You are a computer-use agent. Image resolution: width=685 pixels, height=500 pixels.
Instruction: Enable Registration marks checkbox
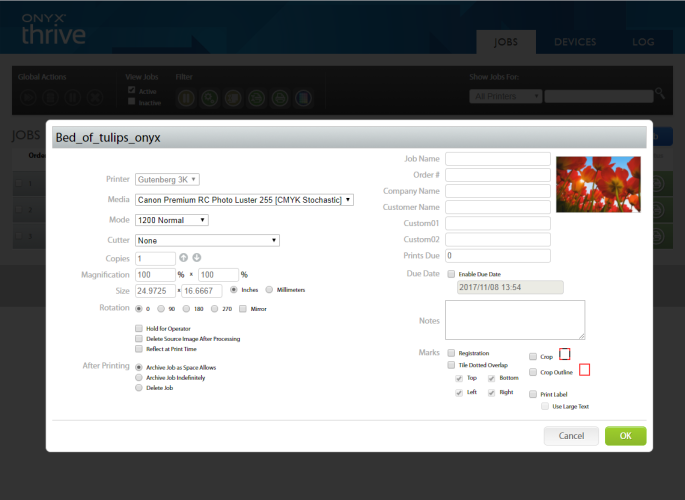[x=451, y=353]
